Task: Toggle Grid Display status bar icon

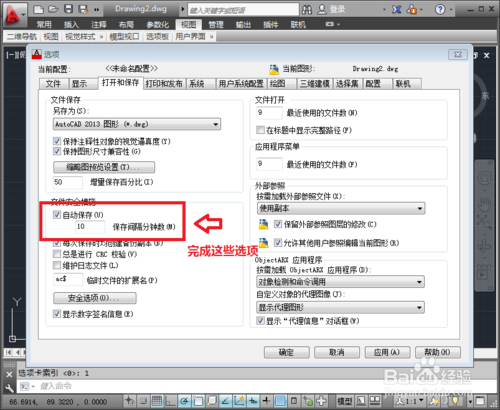Action: tap(157, 400)
